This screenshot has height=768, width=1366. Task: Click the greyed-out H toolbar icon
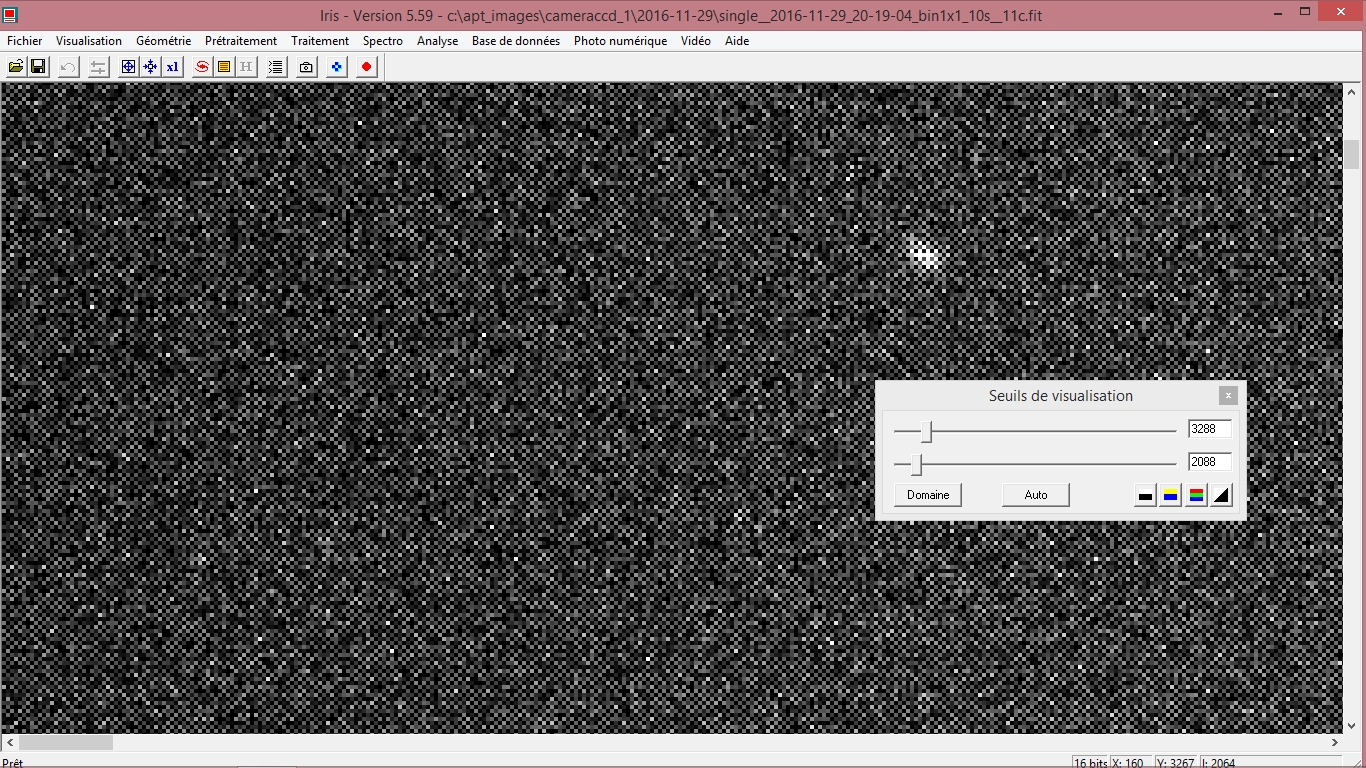pyautogui.click(x=246, y=67)
